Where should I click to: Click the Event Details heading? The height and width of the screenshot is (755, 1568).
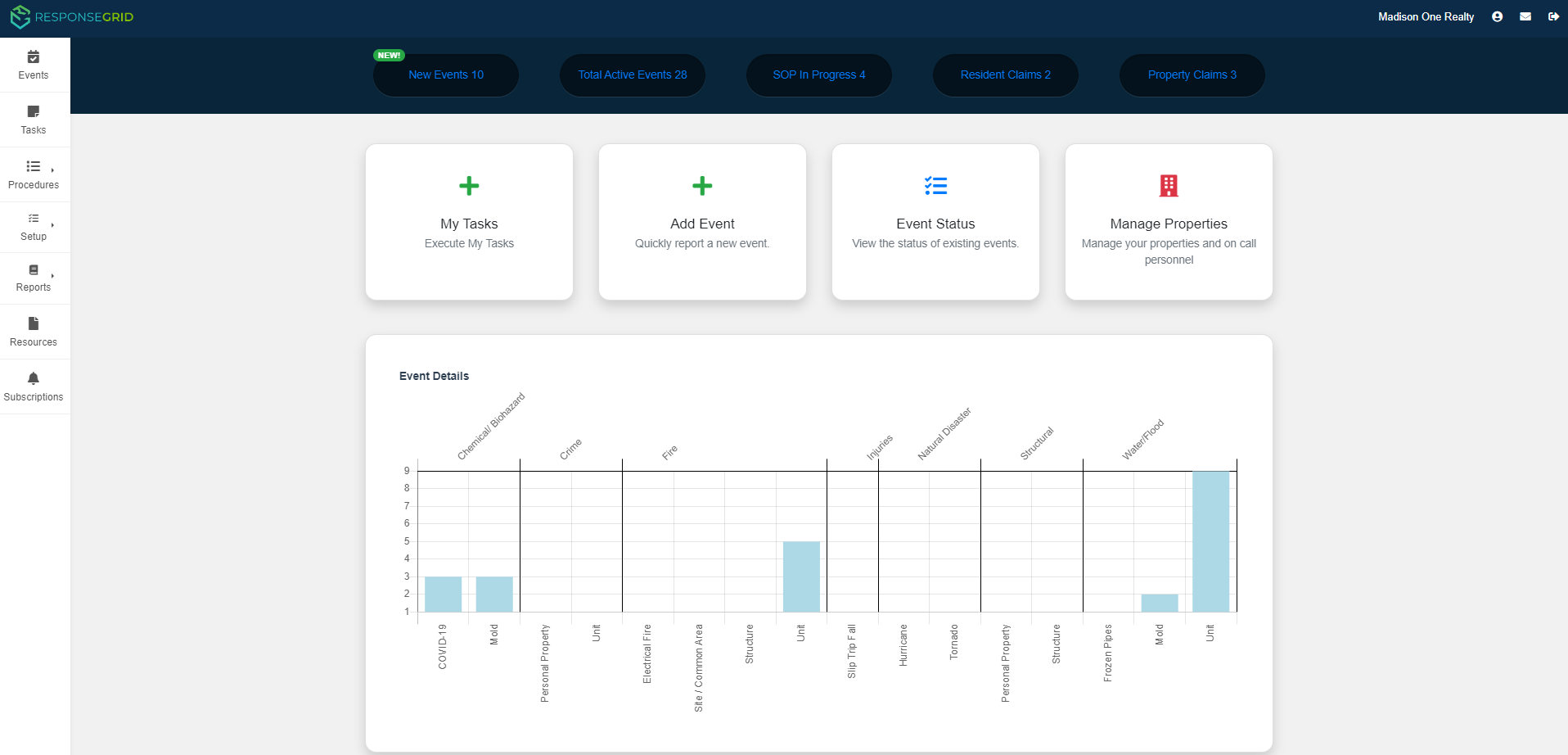(434, 376)
